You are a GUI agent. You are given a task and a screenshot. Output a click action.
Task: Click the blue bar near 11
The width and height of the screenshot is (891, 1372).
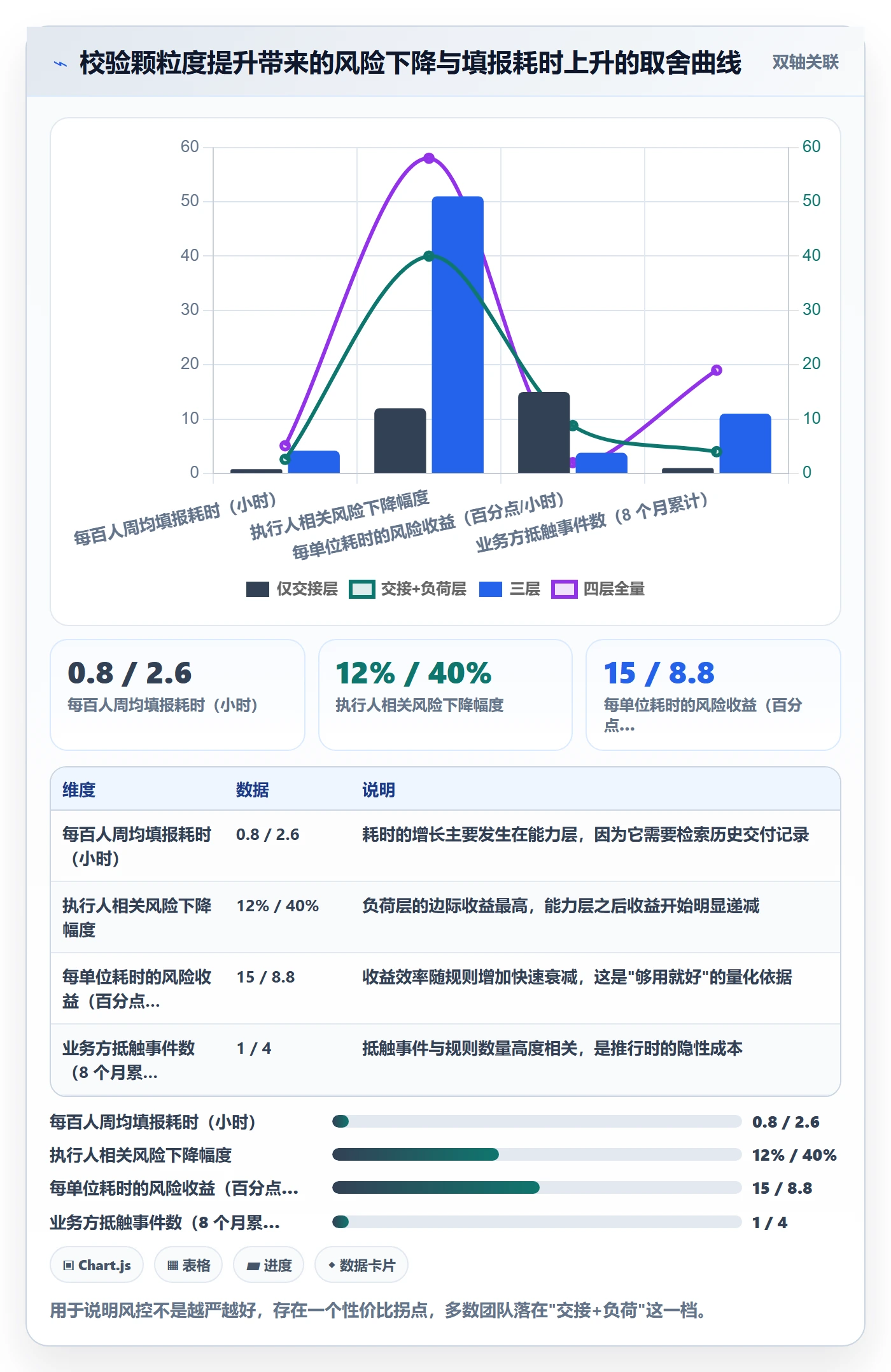(745, 444)
